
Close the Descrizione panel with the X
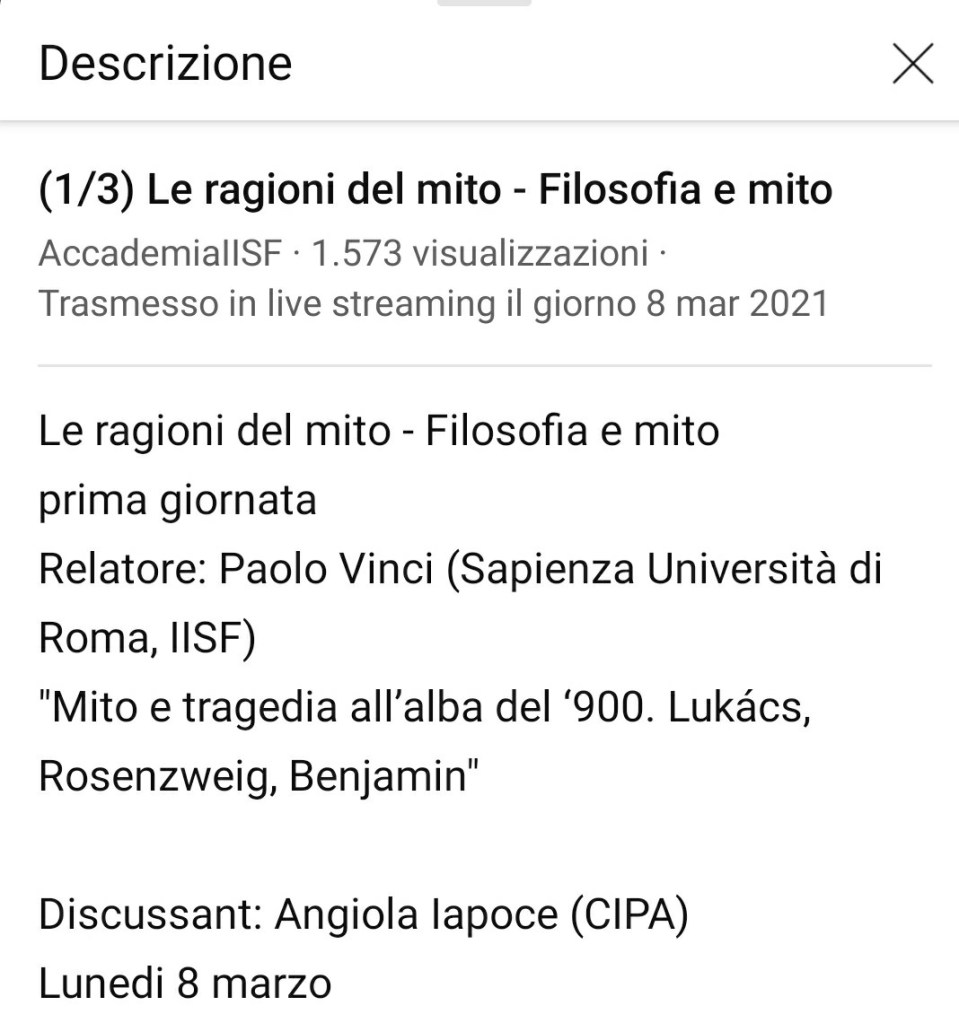(912, 65)
